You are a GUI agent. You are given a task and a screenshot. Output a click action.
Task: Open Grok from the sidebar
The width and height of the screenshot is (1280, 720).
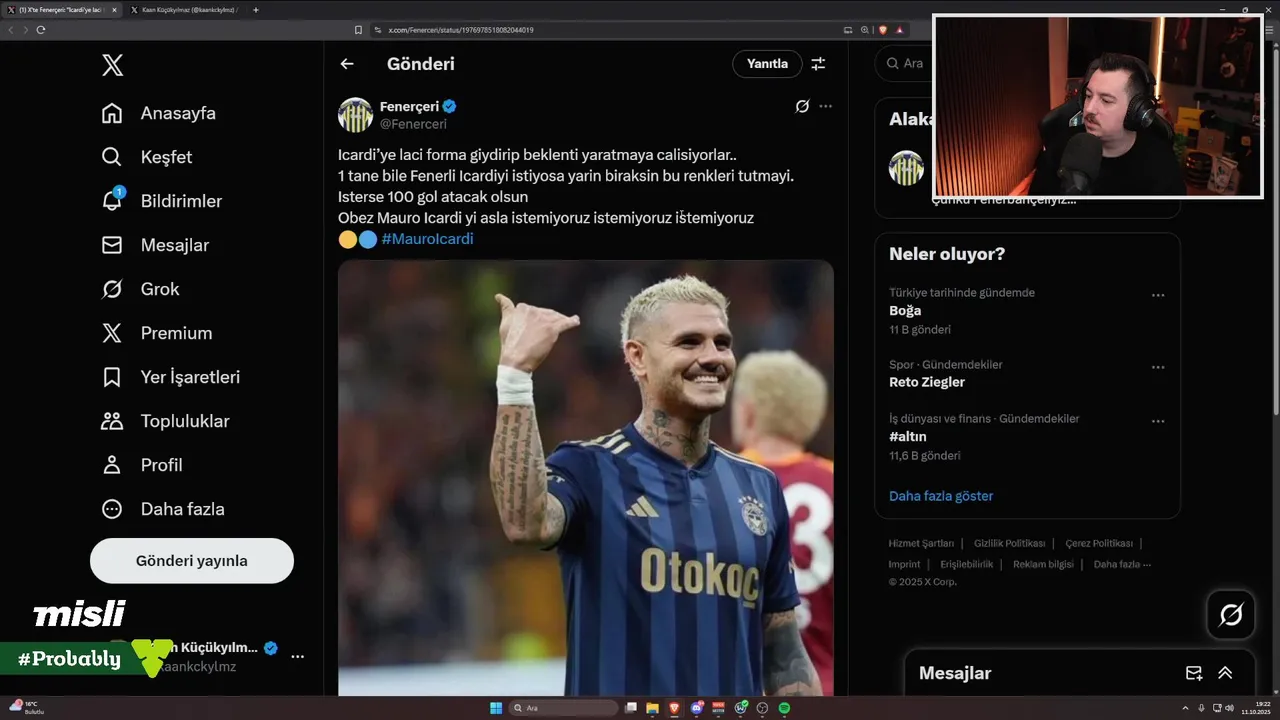pos(140,289)
